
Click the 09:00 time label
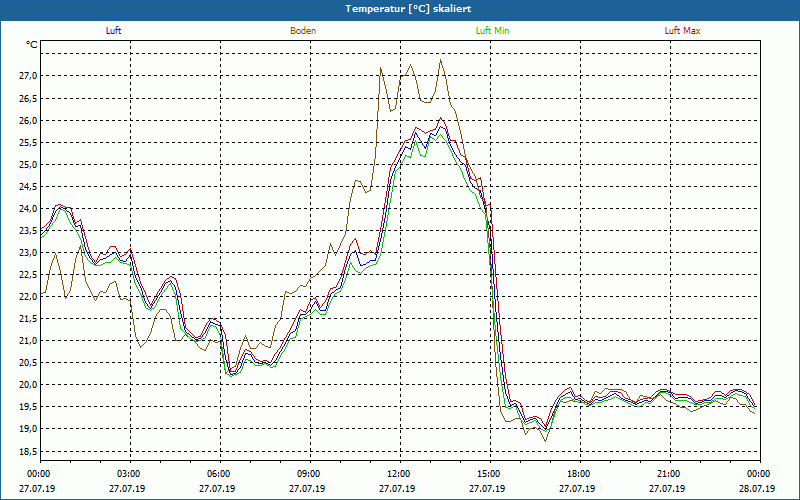[310, 474]
